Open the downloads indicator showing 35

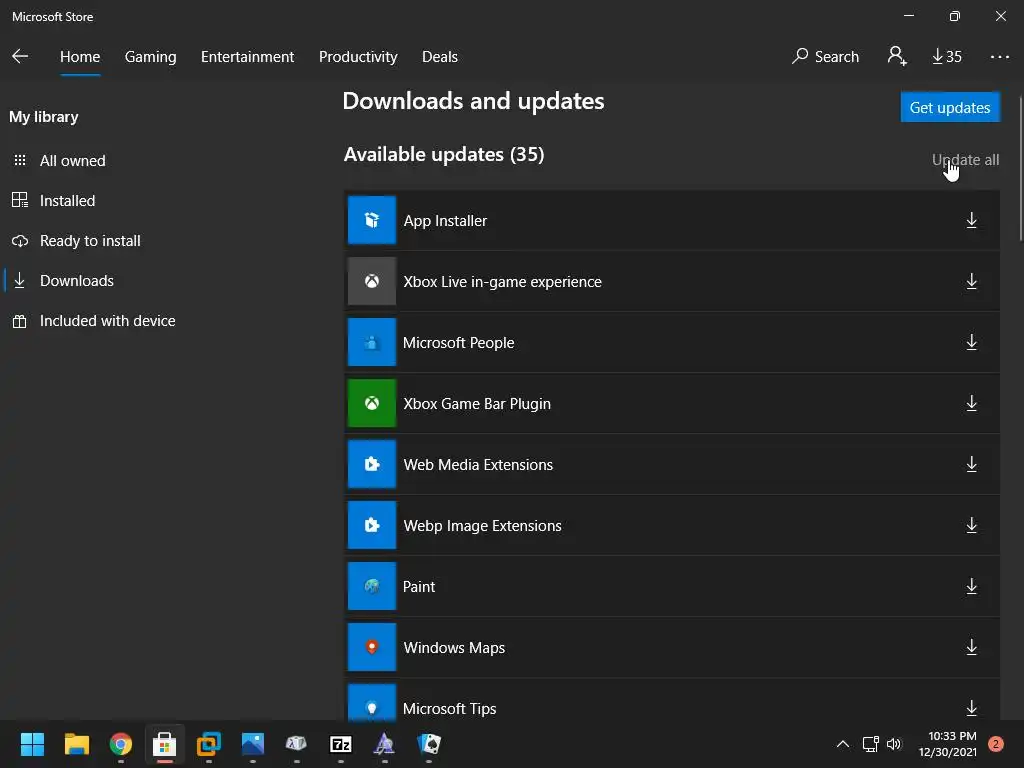(947, 57)
